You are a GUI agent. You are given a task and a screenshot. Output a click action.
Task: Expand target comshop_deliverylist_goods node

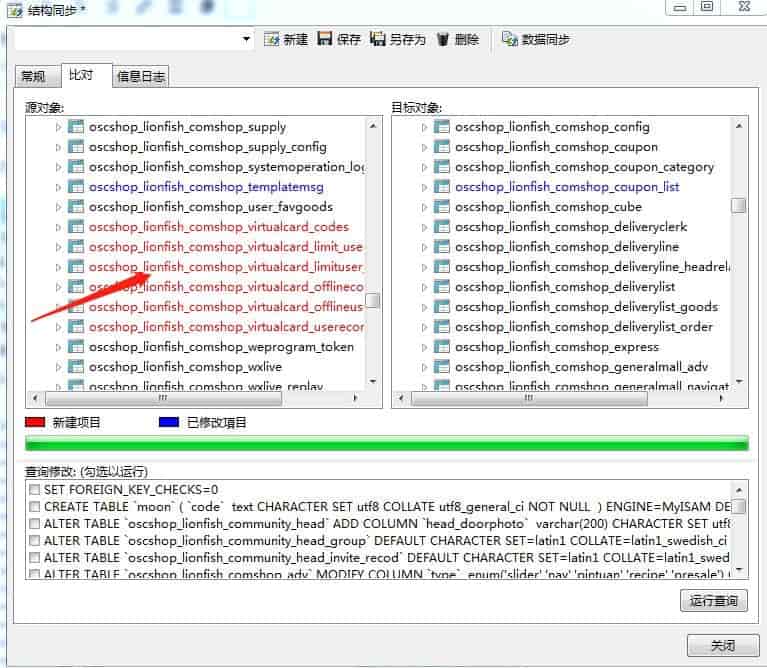424,307
